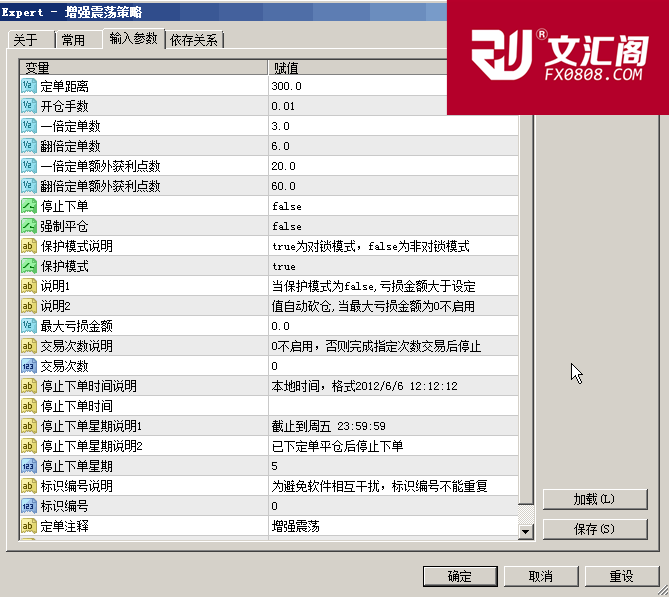669x597 pixels.
Task: Select the 保护模式 value field showing true
Action: (x=390, y=267)
